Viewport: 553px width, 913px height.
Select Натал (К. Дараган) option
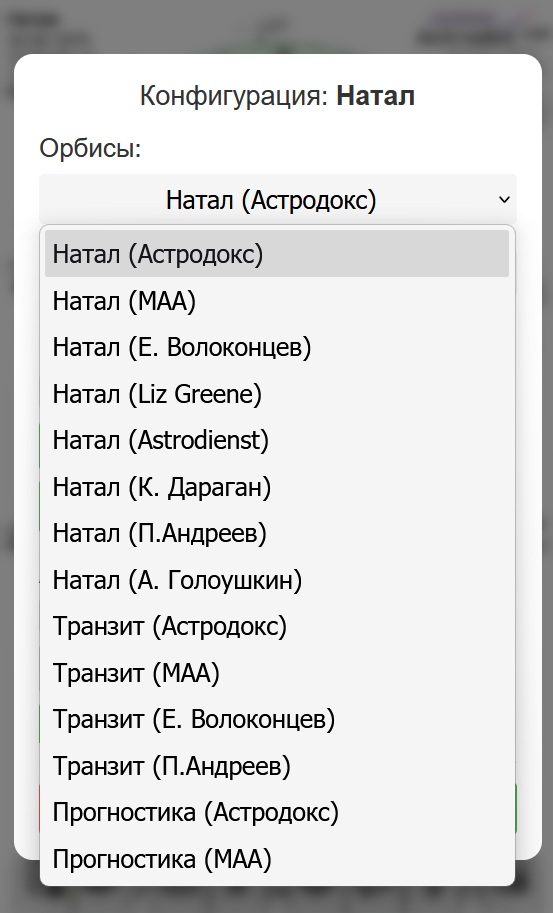pos(277,487)
